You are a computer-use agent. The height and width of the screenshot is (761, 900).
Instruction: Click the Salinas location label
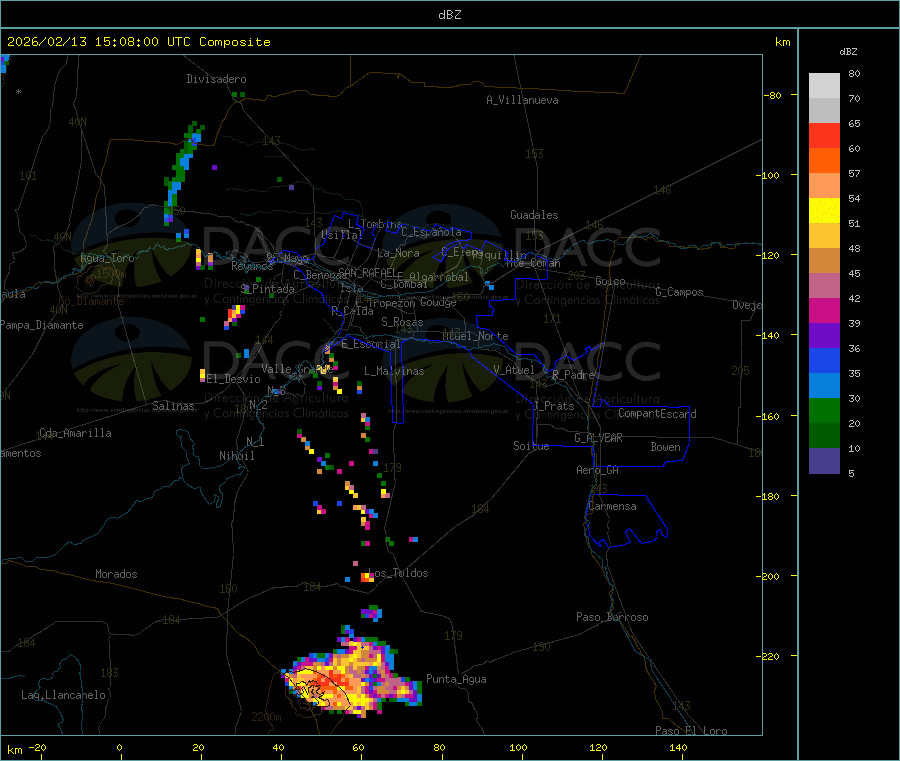[173, 406]
